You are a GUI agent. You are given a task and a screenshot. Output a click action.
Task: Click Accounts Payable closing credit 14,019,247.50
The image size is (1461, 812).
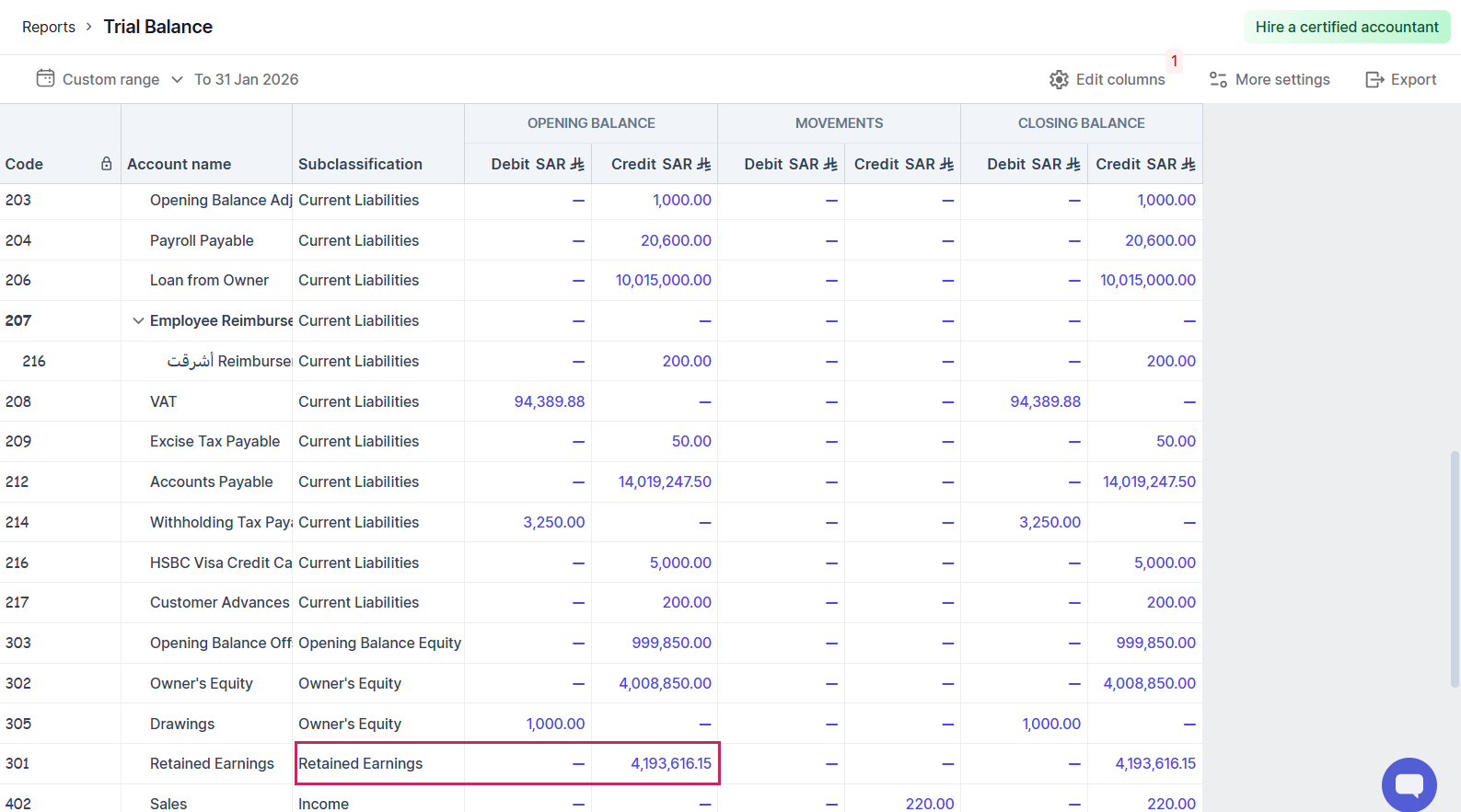click(1149, 481)
